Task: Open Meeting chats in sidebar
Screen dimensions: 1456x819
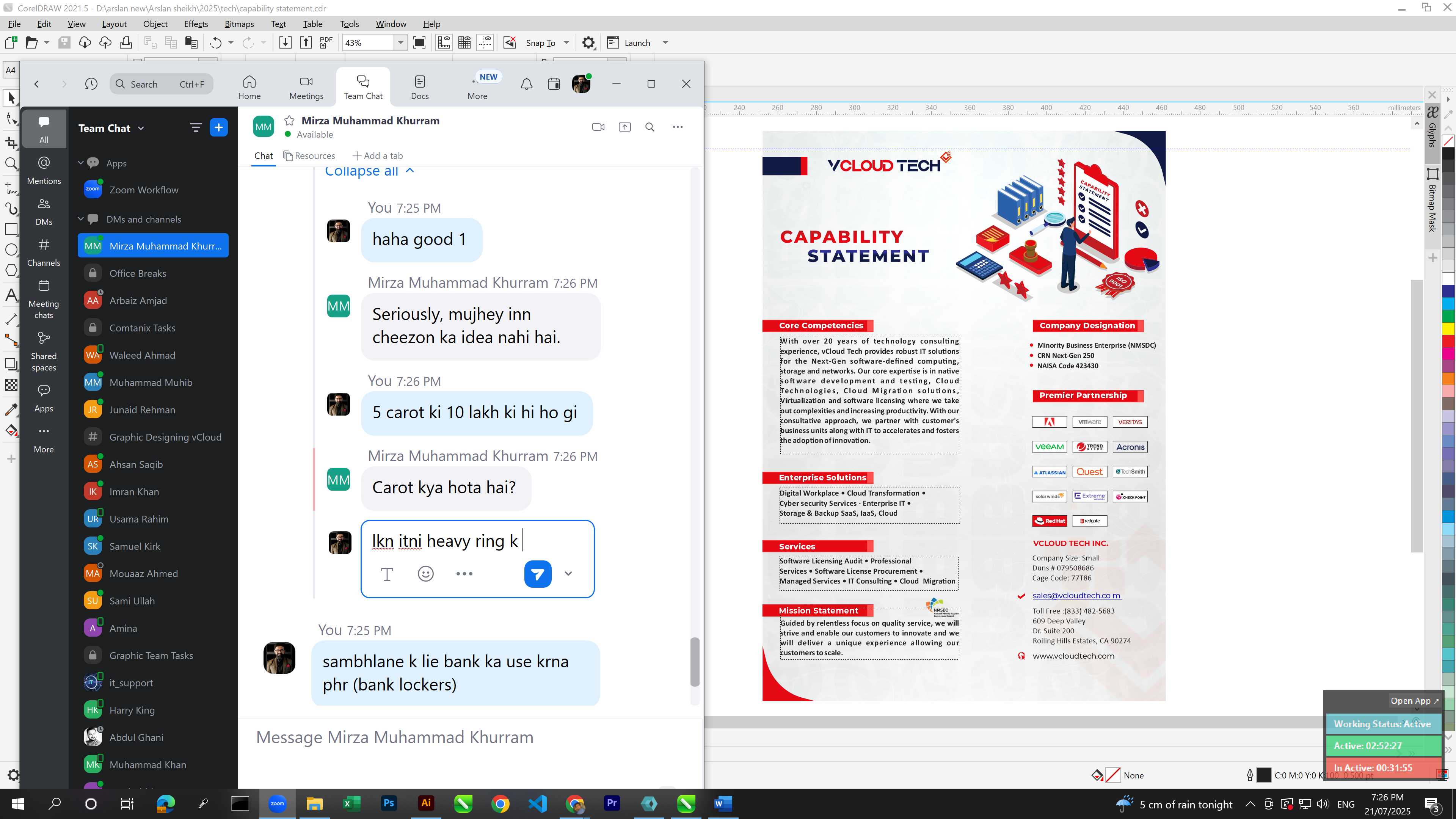Action: coord(44,300)
